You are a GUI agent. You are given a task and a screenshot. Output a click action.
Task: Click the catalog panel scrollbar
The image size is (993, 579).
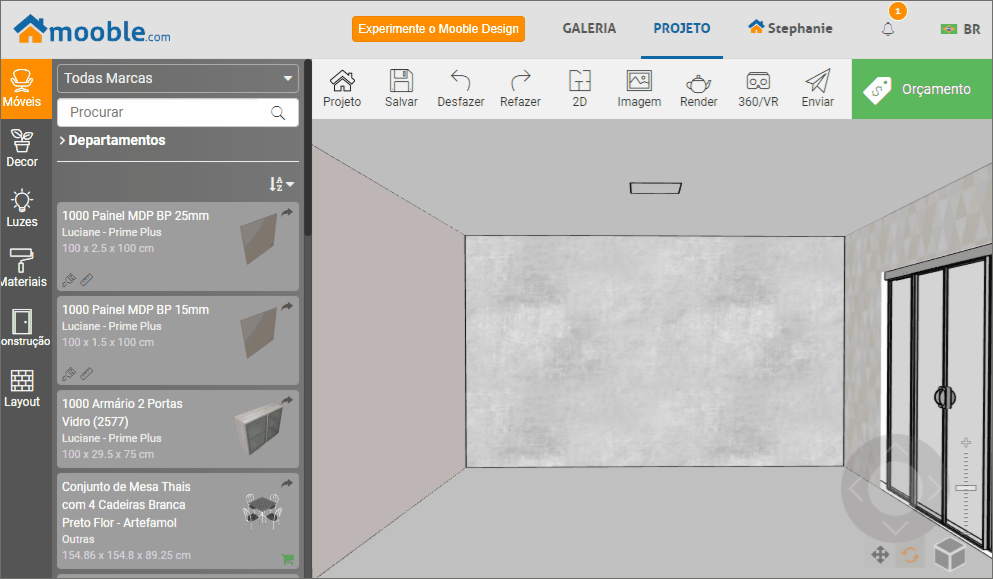click(308, 149)
